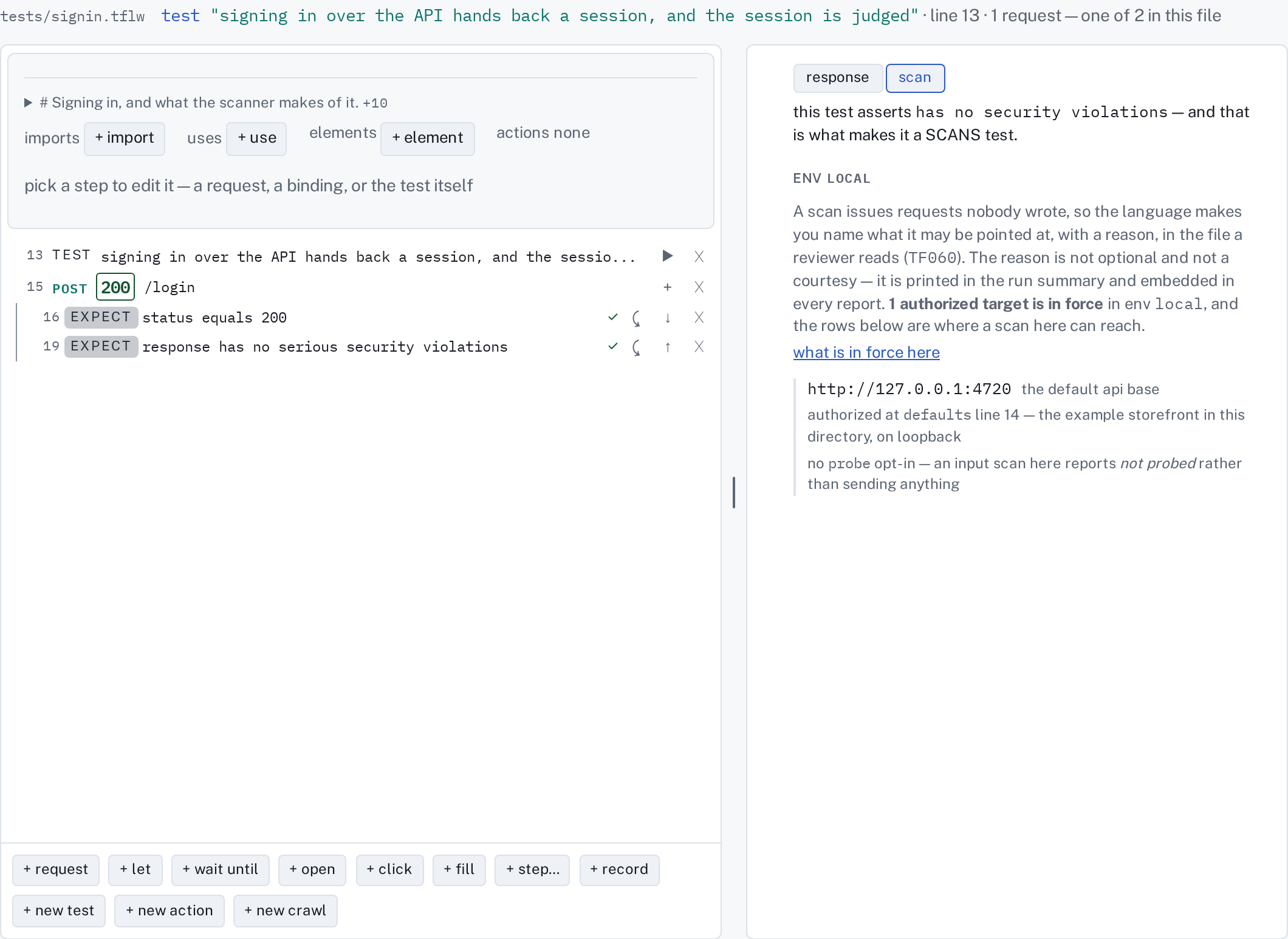Click the panel divider handle

(734, 492)
